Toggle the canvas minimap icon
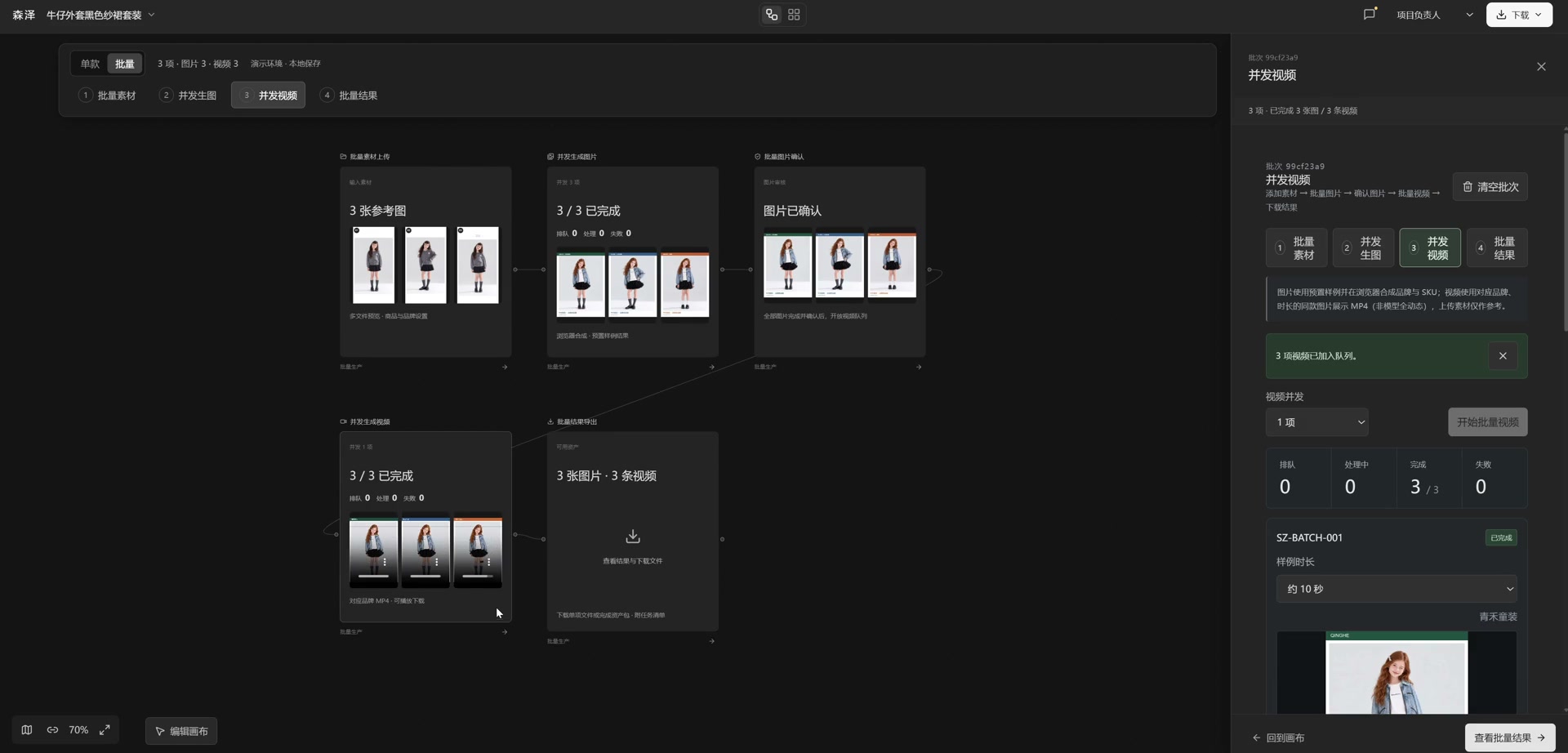The height and width of the screenshot is (753, 1568). 27,730
